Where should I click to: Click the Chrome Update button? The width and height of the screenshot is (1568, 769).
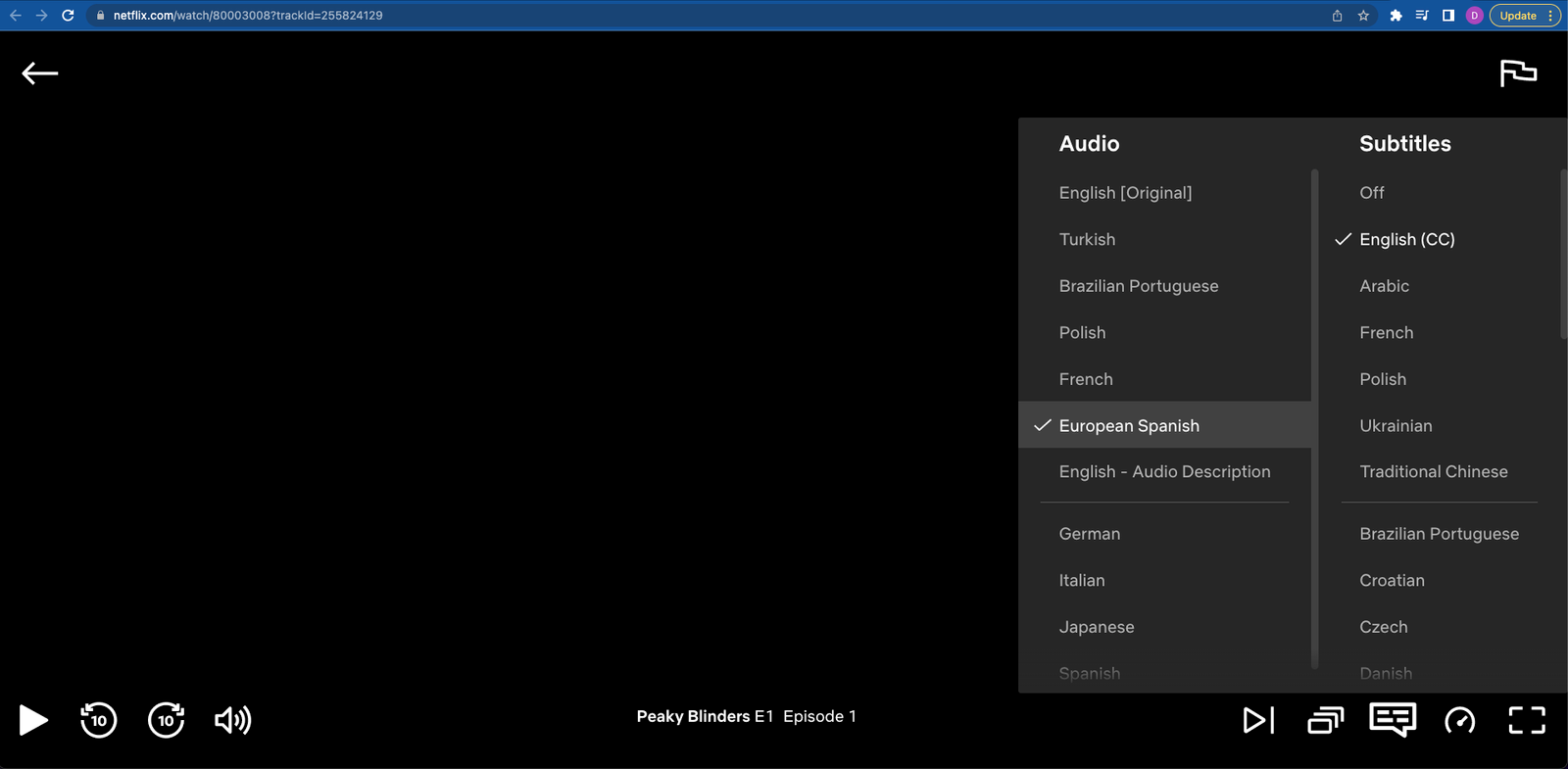(1525, 16)
